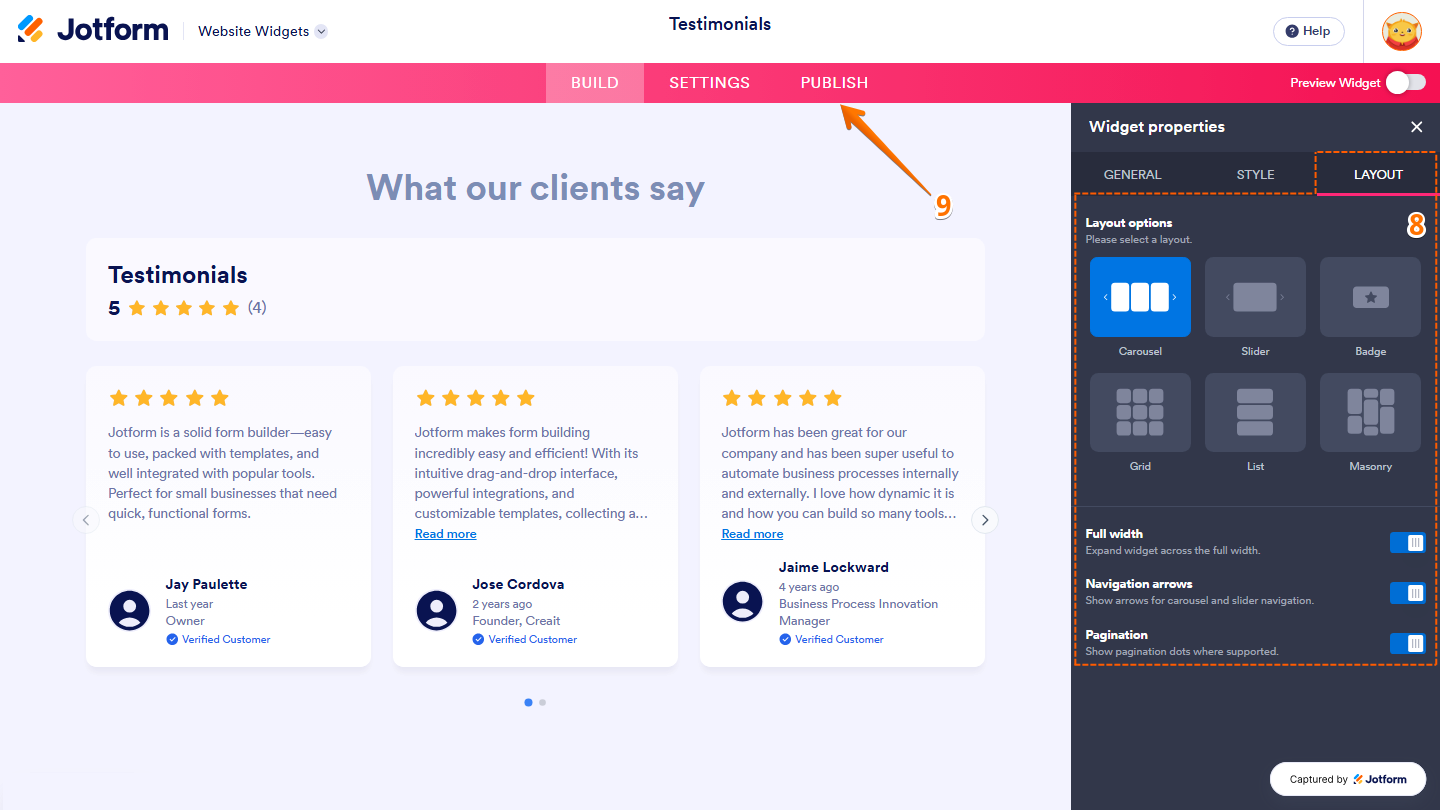Click the 'What our clients say' heading

coord(536,188)
